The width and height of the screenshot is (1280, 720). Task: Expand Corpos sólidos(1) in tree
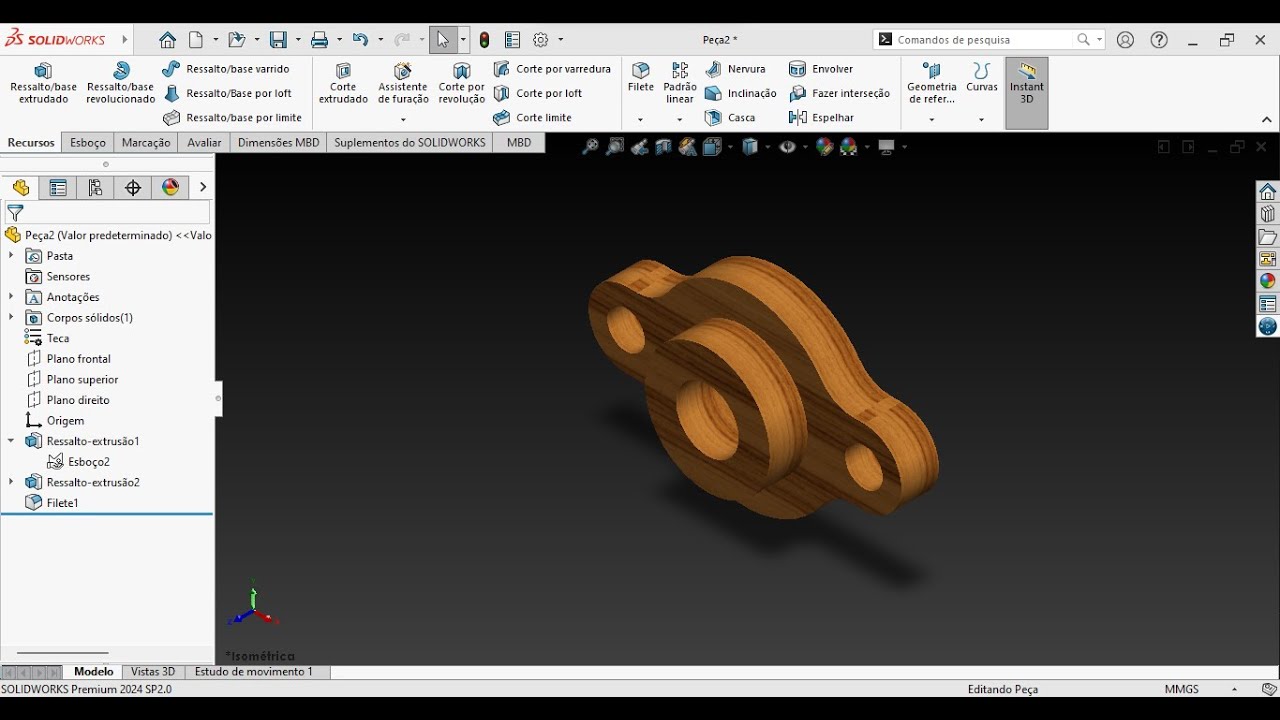(11, 317)
